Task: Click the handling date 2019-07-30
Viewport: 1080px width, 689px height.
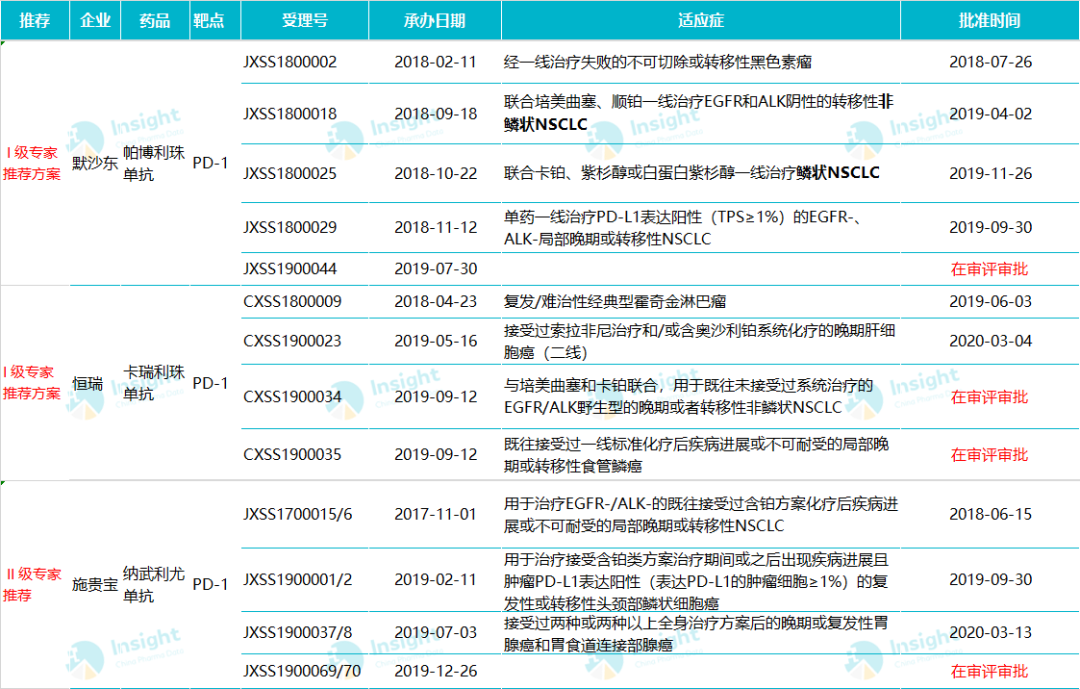Action: [x=435, y=269]
